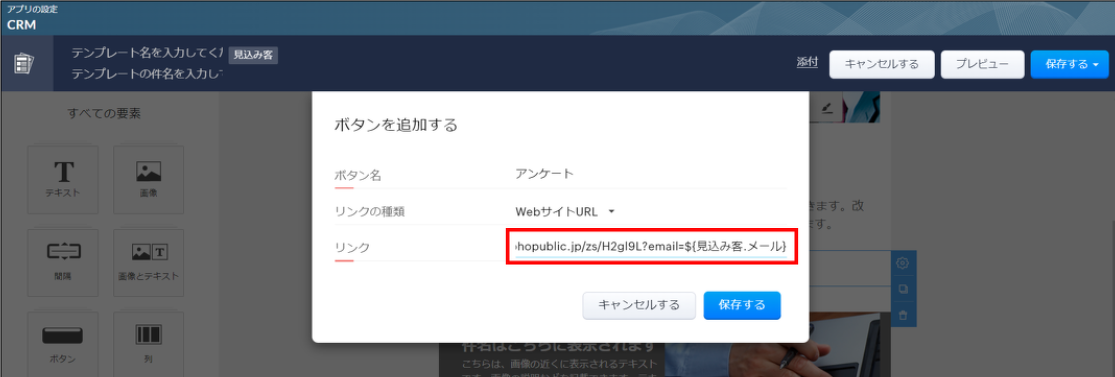Click the プレビュー button
This screenshot has width=1115, height=377.
(x=982, y=64)
